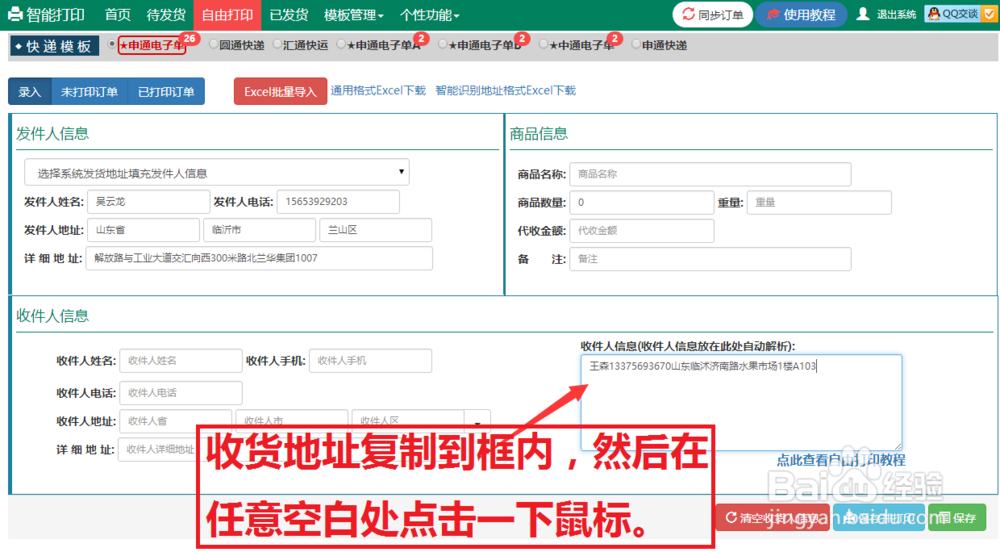
Task: Go to the 首页 nav item
Action: pyautogui.click(x=117, y=15)
